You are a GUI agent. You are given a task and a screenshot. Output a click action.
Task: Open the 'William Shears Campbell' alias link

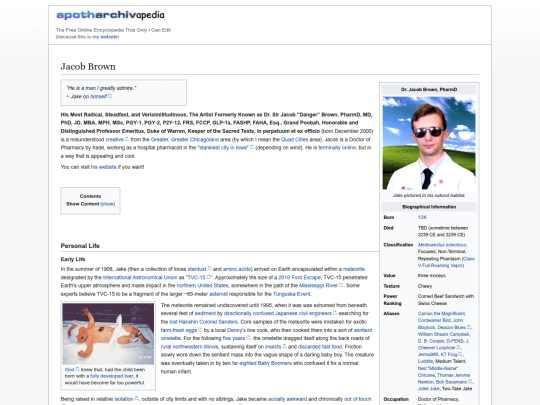pyautogui.click(x=443, y=334)
